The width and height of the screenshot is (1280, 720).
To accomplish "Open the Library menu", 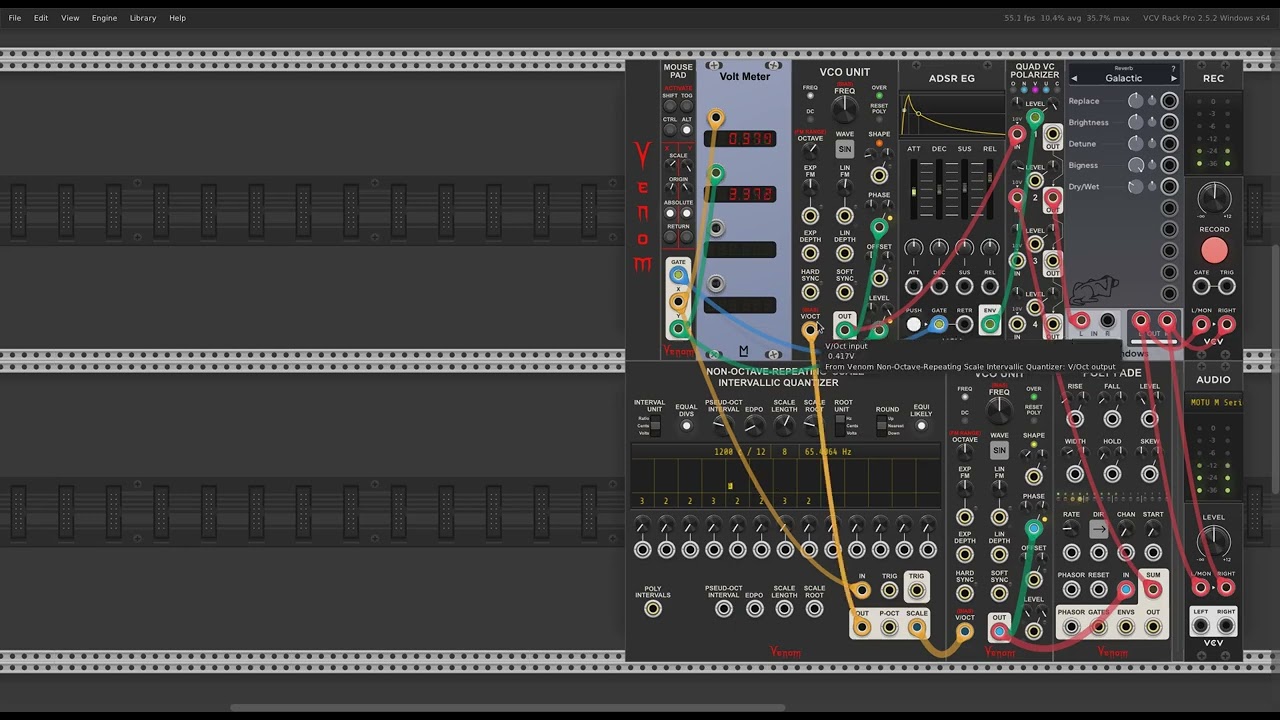I will pyautogui.click(x=143, y=18).
